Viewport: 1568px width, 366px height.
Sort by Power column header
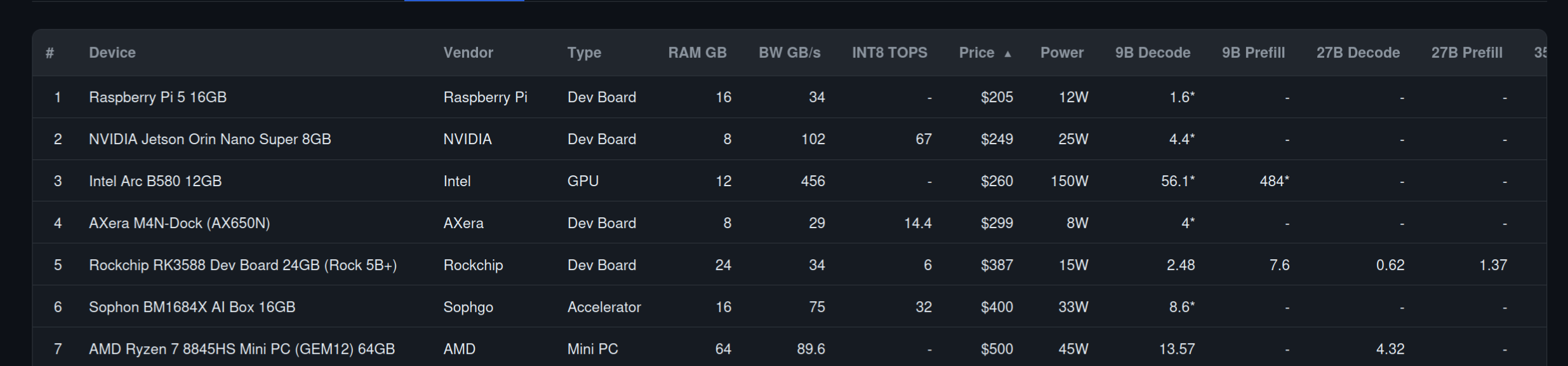pos(1061,53)
